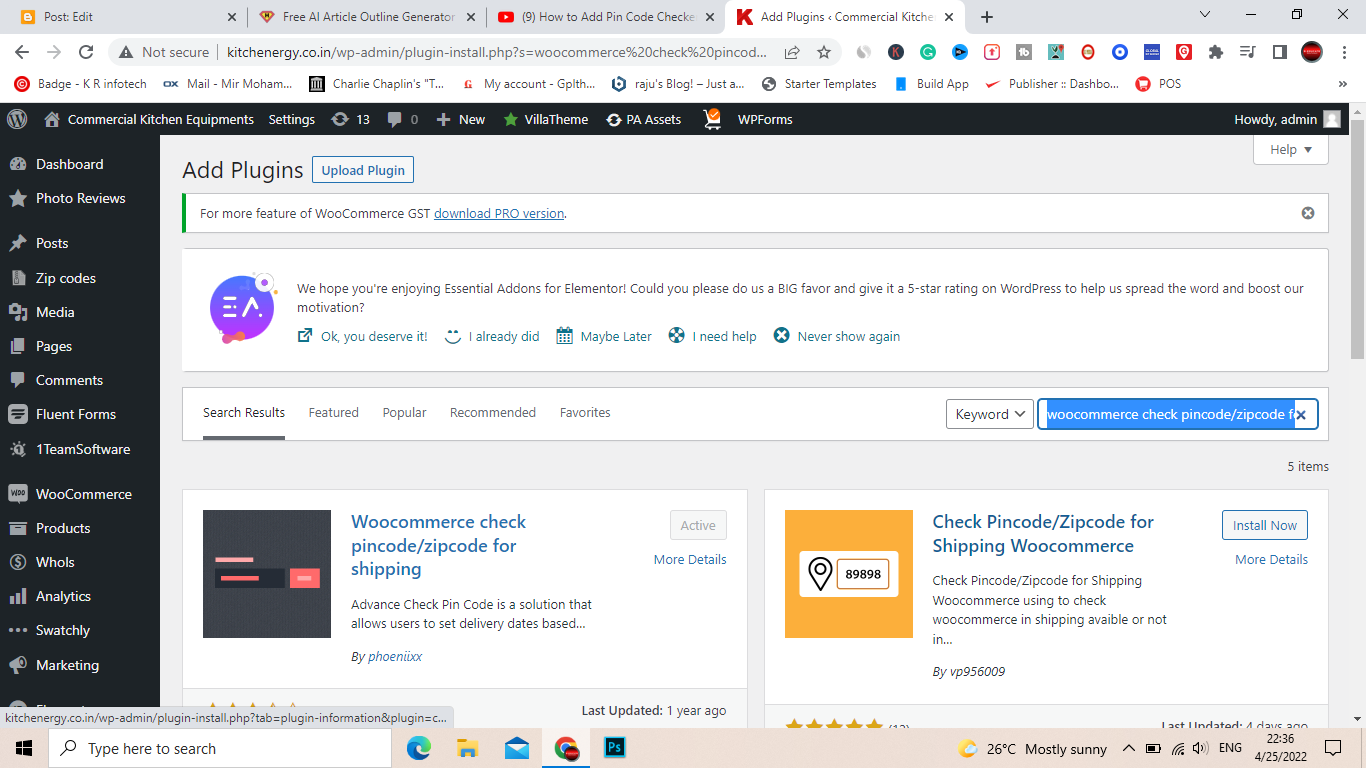
Task: Click the Upload Plugin button
Action: pos(363,170)
